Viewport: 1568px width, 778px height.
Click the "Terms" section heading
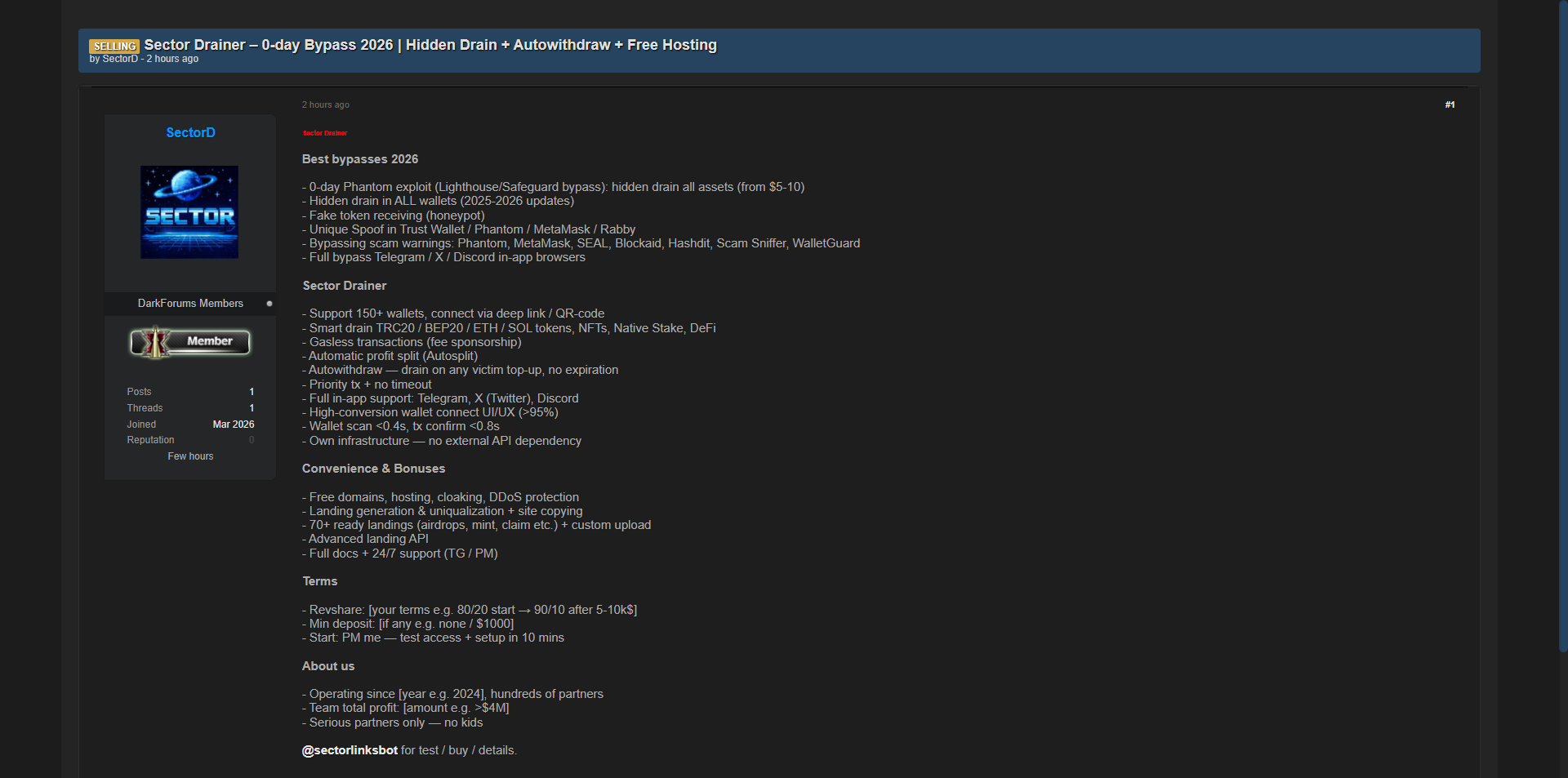coord(320,581)
